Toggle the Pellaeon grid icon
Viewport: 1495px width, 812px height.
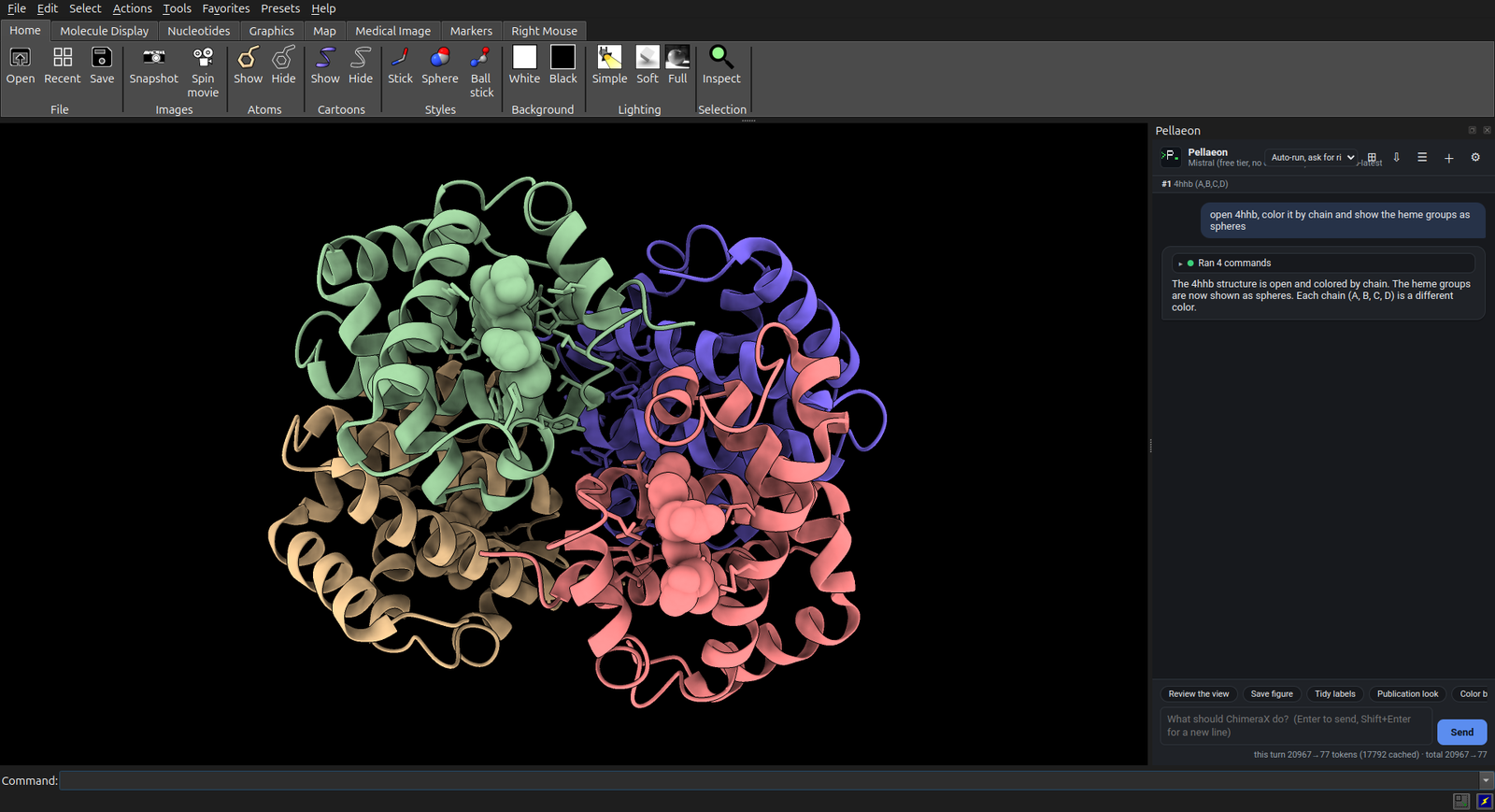tap(1372, 158)
